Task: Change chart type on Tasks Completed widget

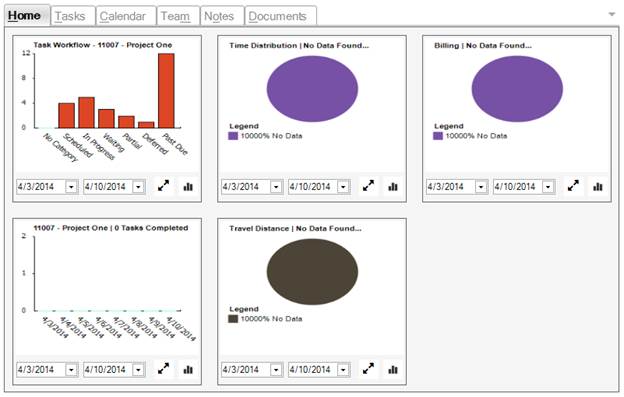Action: (x=188, y=369)
